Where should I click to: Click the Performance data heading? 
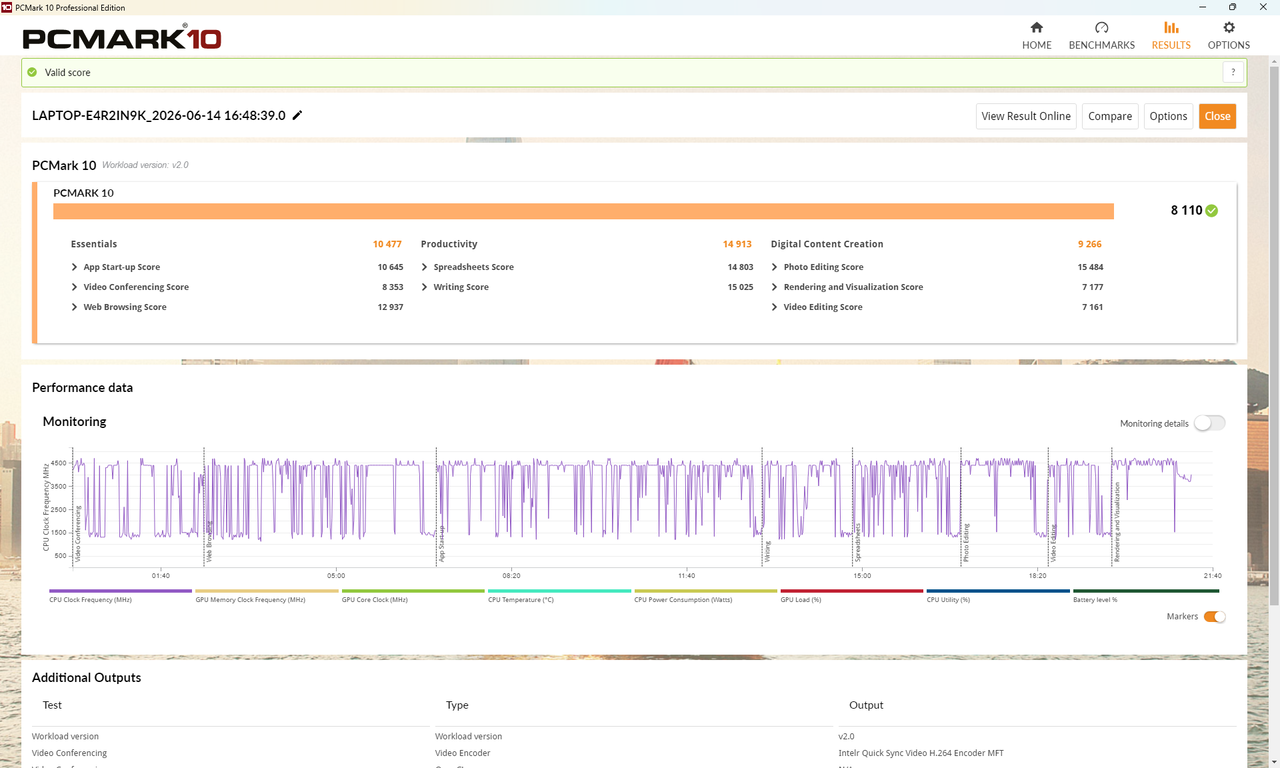click(x=82, y=387)
